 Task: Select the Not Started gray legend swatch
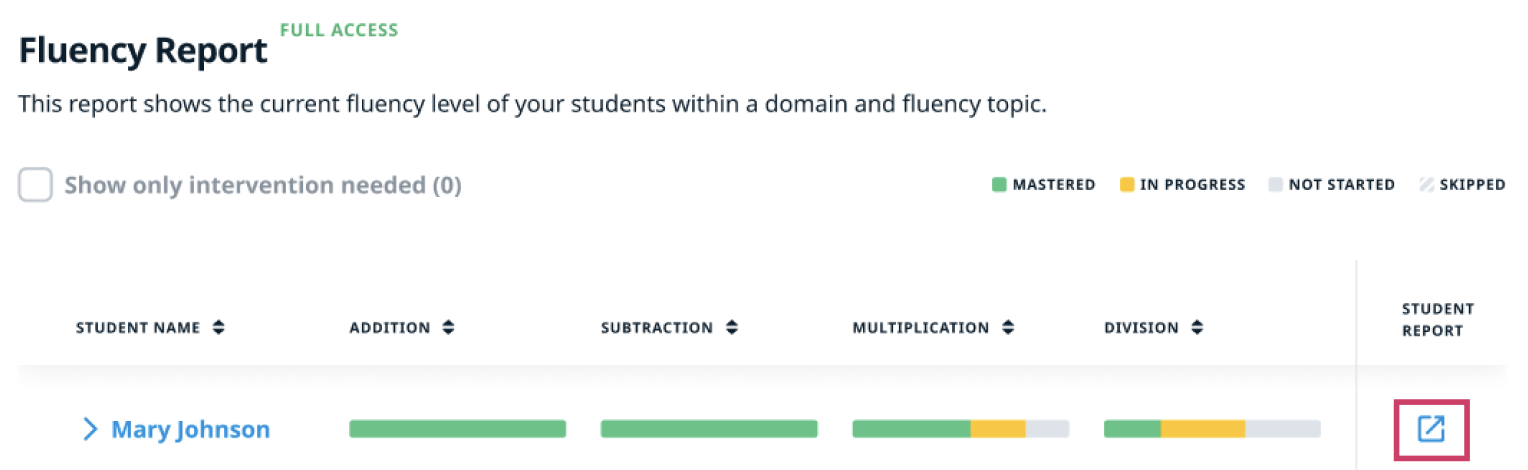1275,185
